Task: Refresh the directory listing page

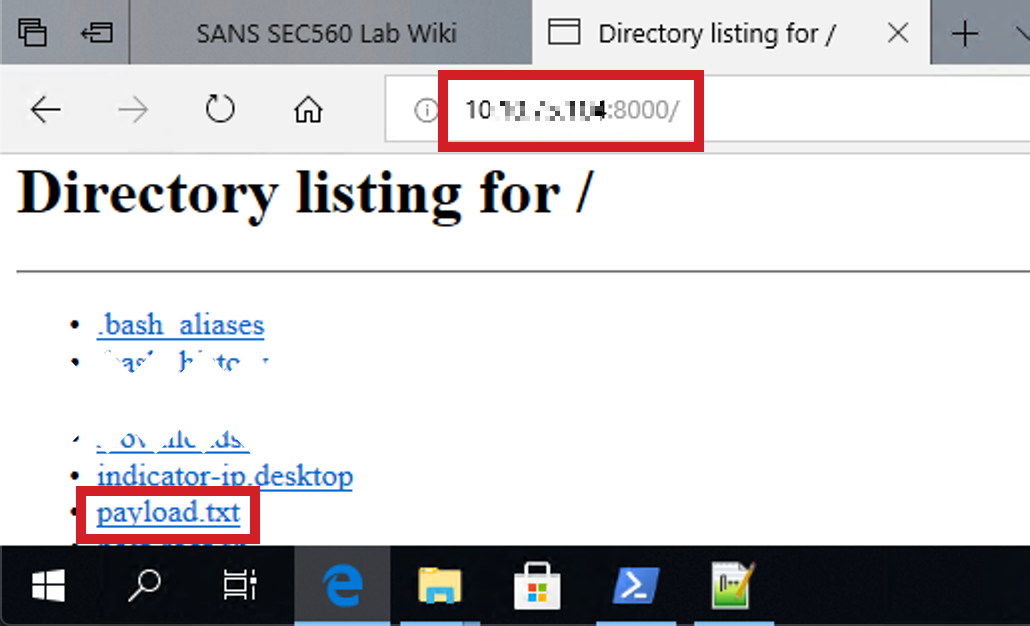Action: (x=219, y=110)
